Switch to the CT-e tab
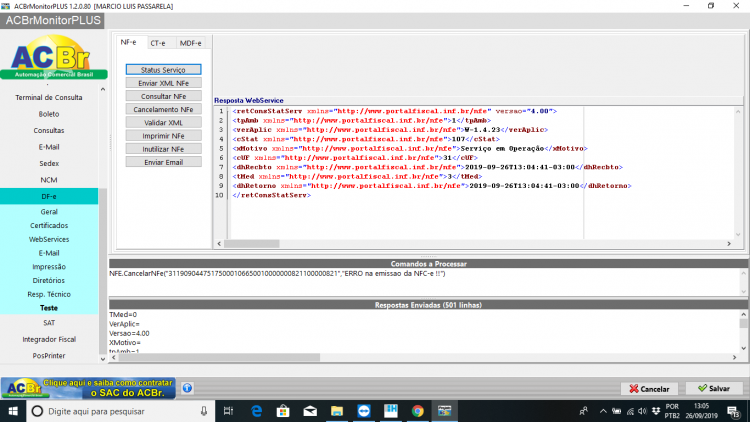 click(158, 43)
